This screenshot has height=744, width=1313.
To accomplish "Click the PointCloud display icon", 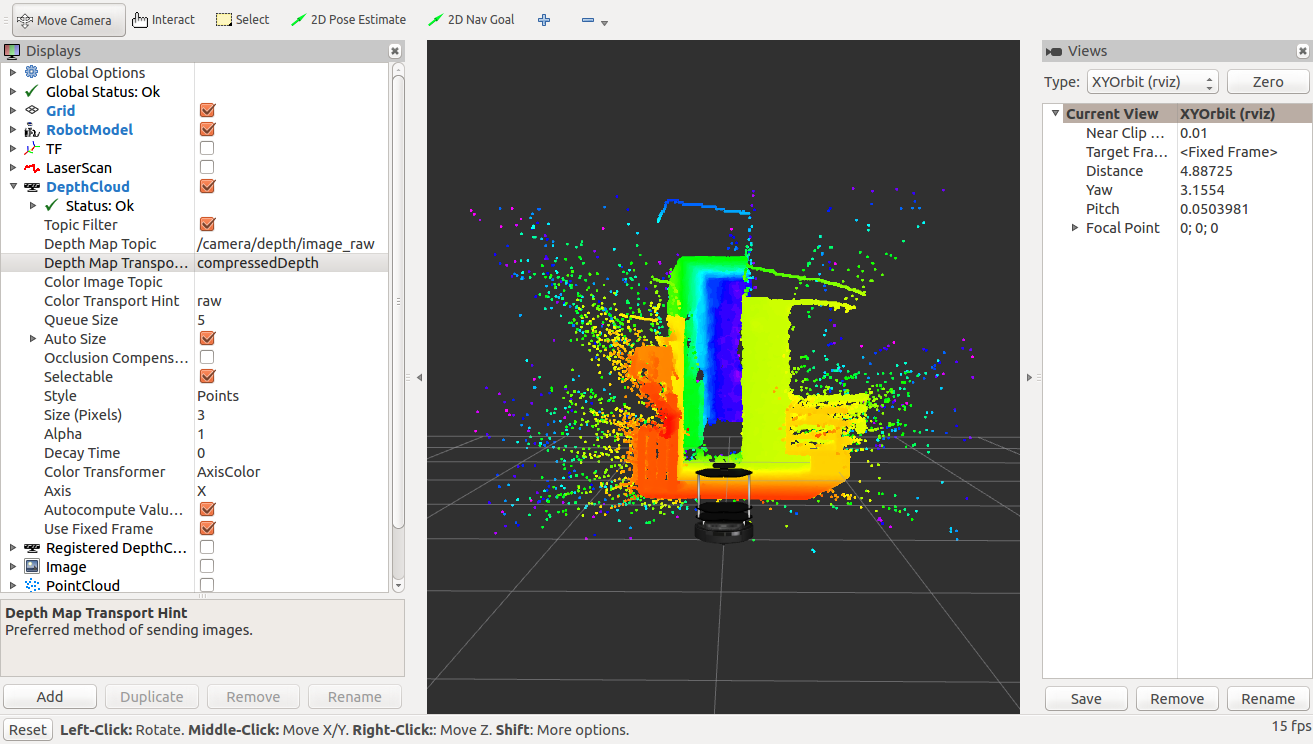I will (32, 585).
